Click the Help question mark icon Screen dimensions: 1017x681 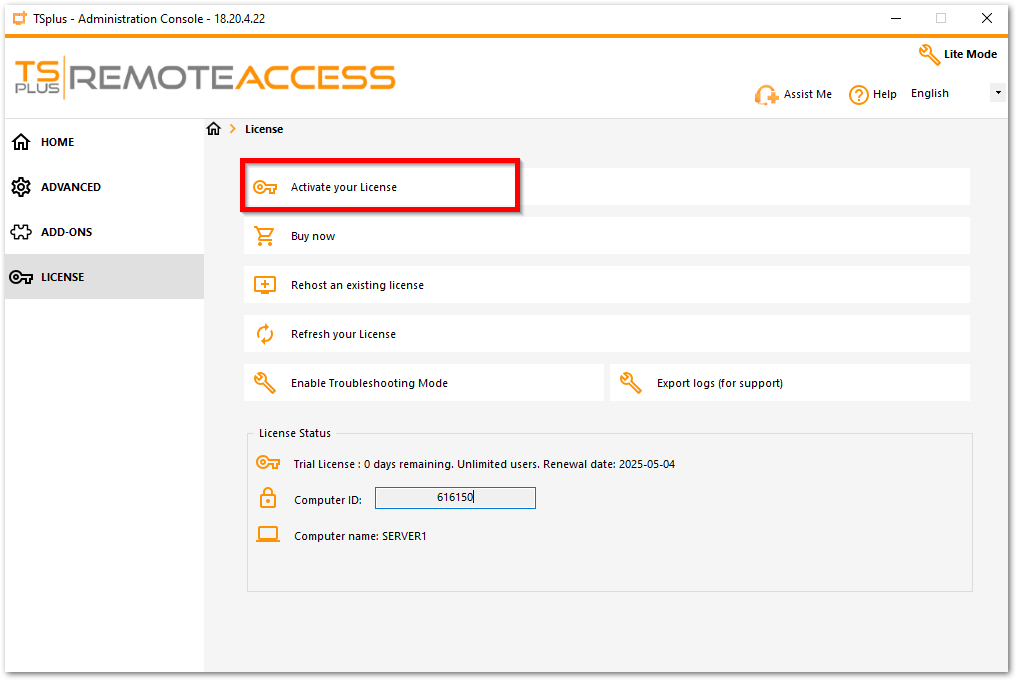(x=858, y=95)
